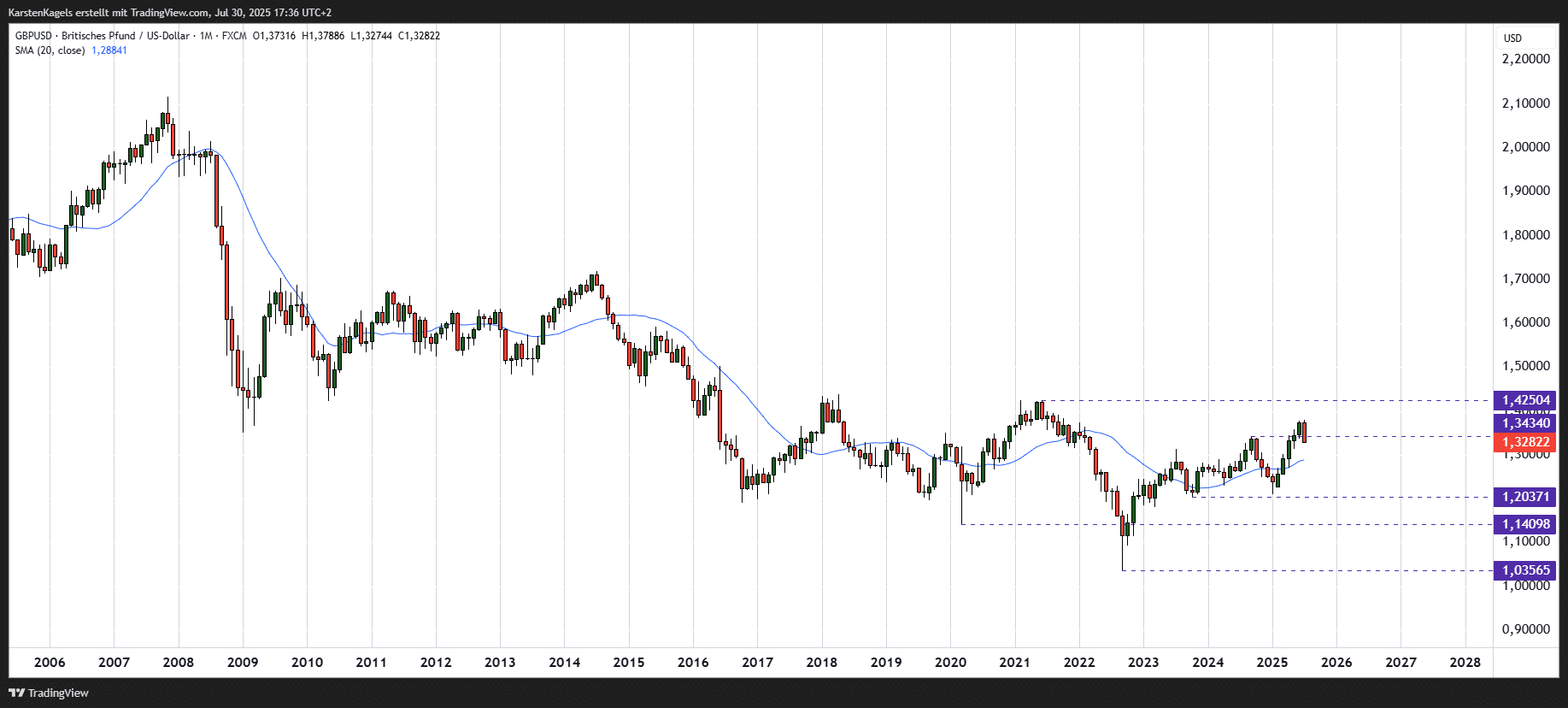1568x708 pixels.
Task: Click the 2,20000 price axis value
Action: point(1525,59)
